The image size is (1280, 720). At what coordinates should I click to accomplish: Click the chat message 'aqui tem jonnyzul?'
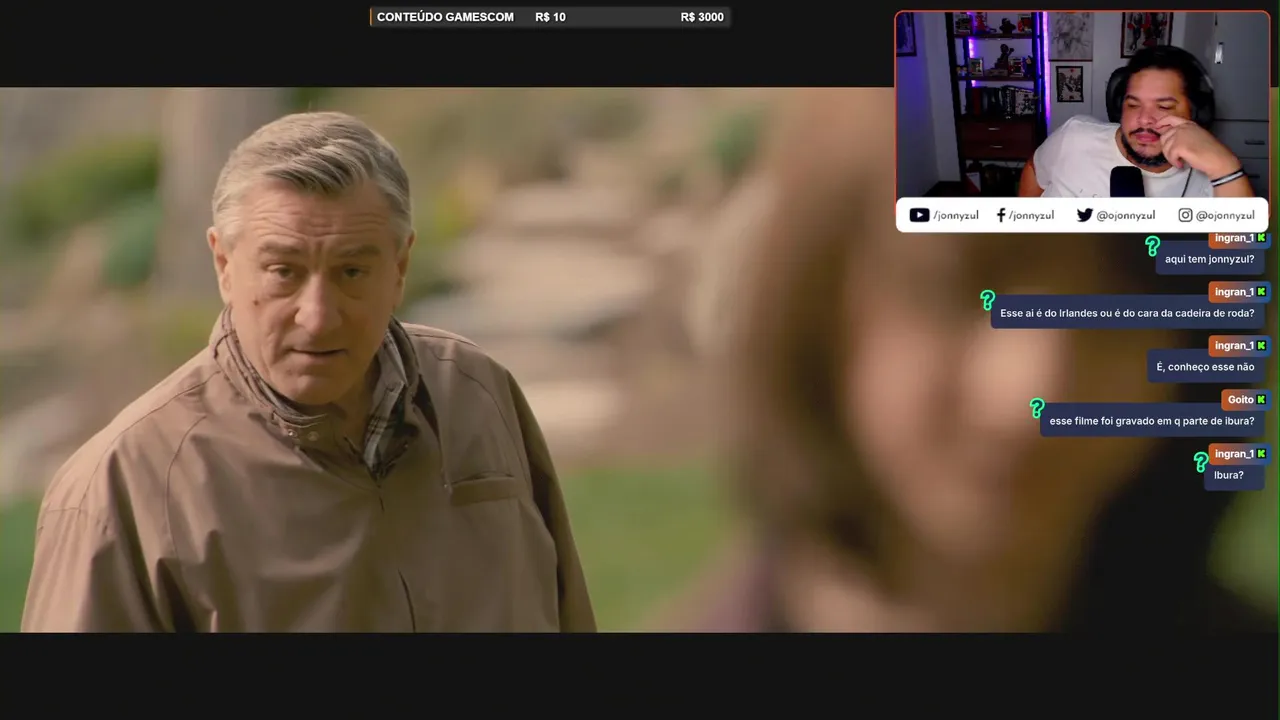pos(1210,260)
